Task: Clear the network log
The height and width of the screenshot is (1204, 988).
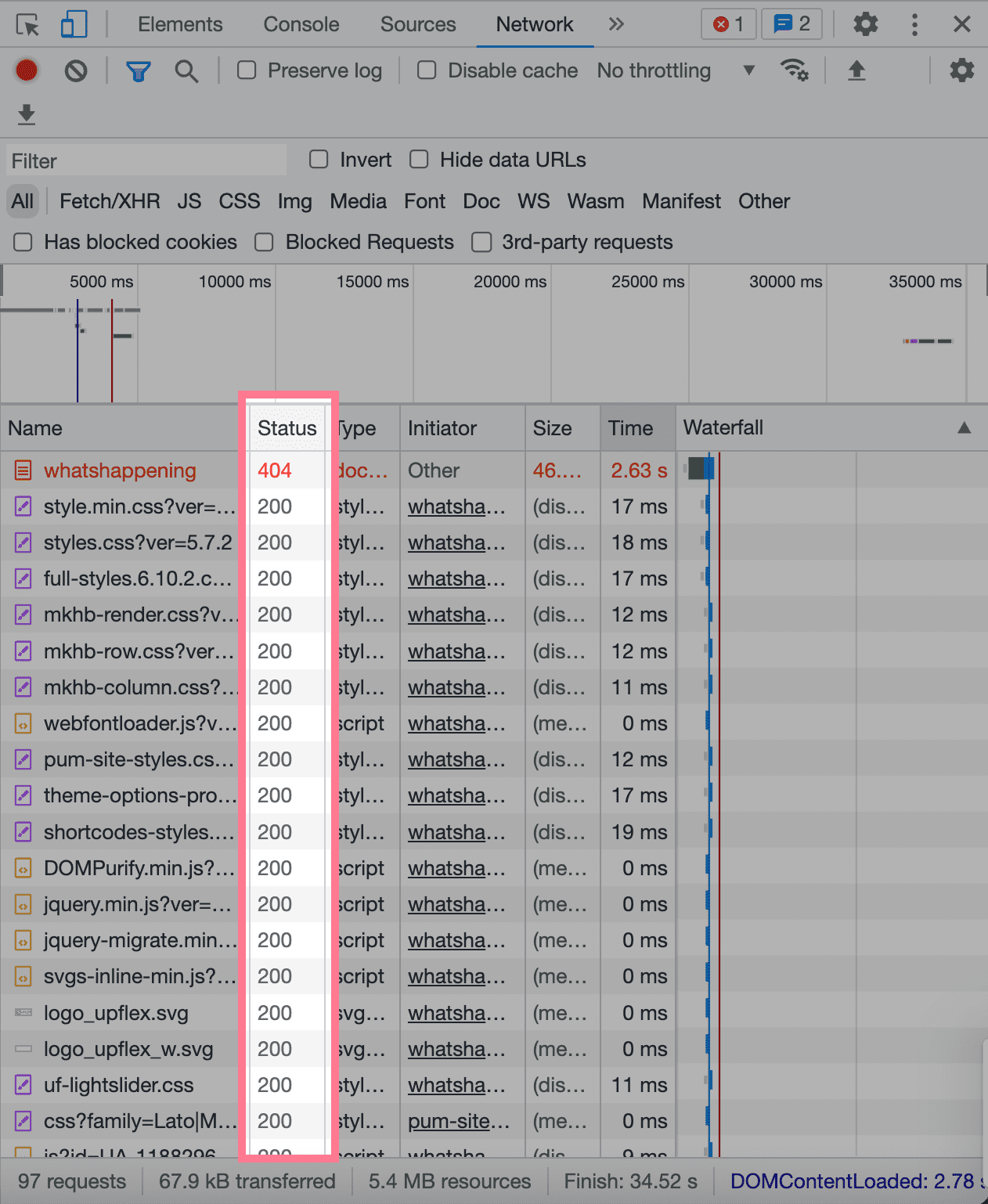Action: [76, 71]
